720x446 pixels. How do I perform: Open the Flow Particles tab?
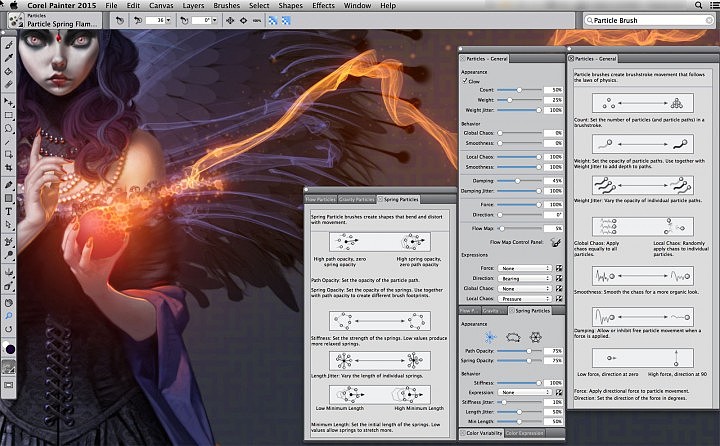(320, 199)
